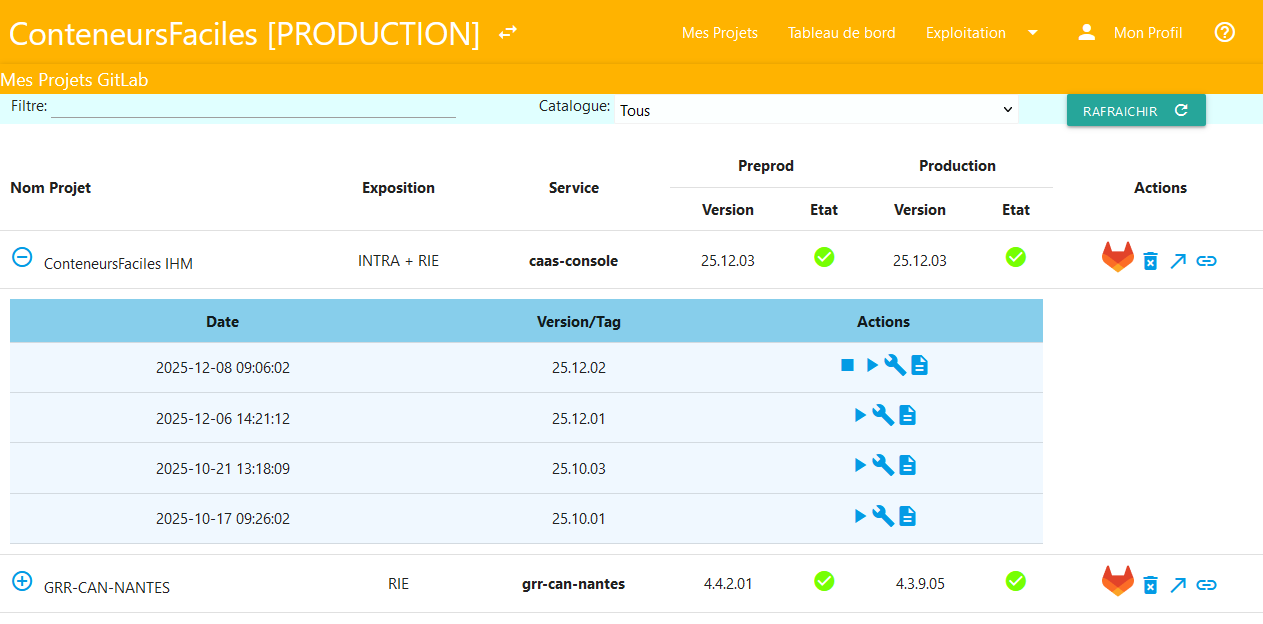Click grr-can-nantes service name
Viewport: 1263px width, 624px height.
tap(574, 584)
